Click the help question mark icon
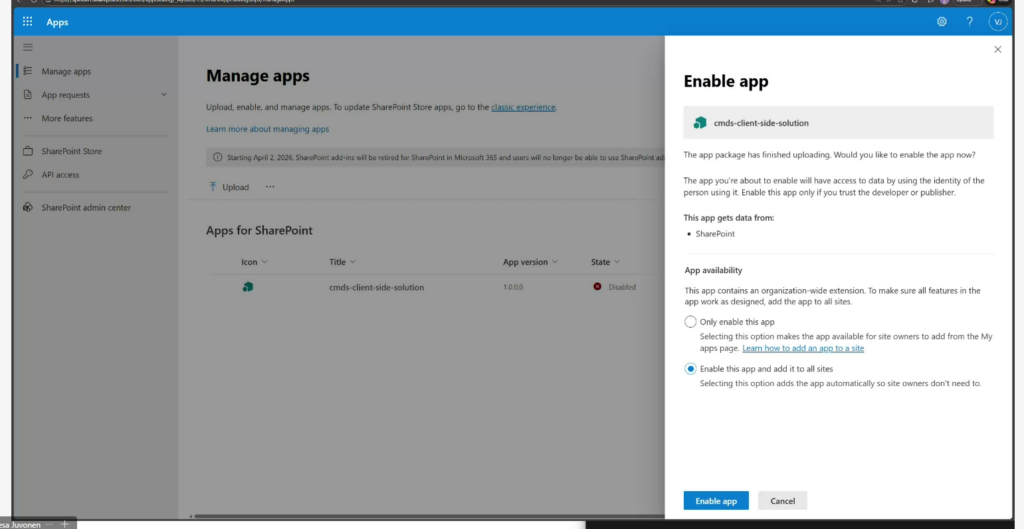 [969, 22]
